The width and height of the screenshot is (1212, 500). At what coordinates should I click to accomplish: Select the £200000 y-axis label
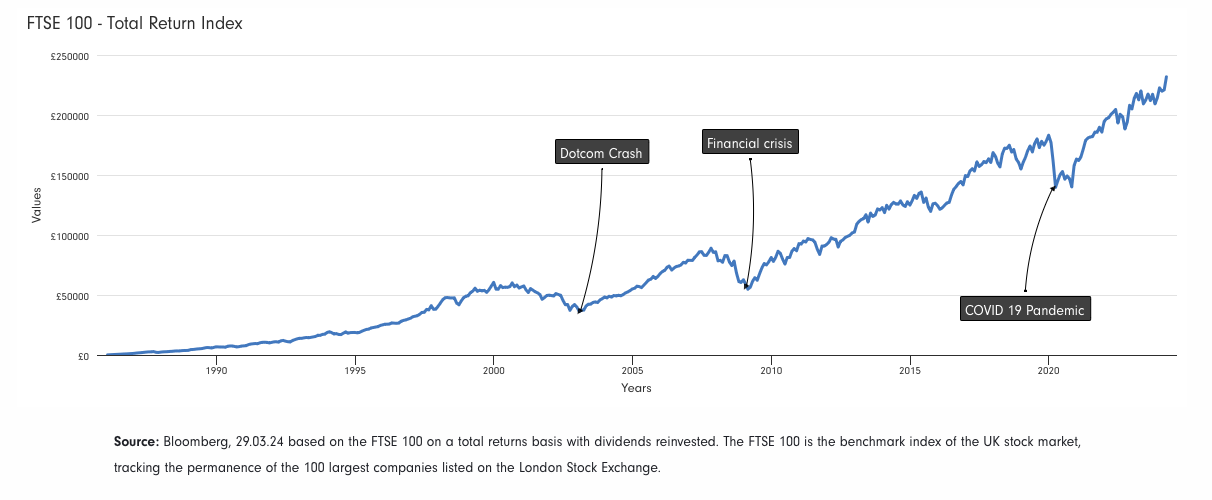(70, 117)
